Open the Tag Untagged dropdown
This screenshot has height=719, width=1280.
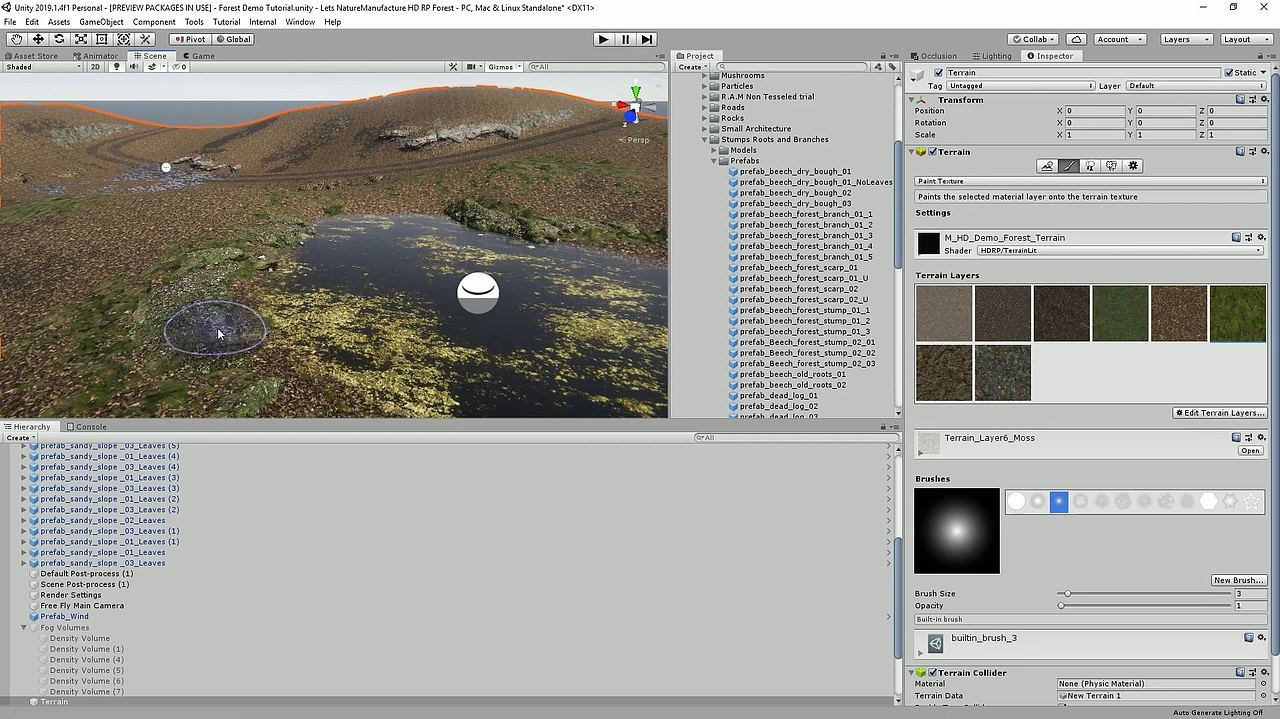click(x=1020, y=86)
